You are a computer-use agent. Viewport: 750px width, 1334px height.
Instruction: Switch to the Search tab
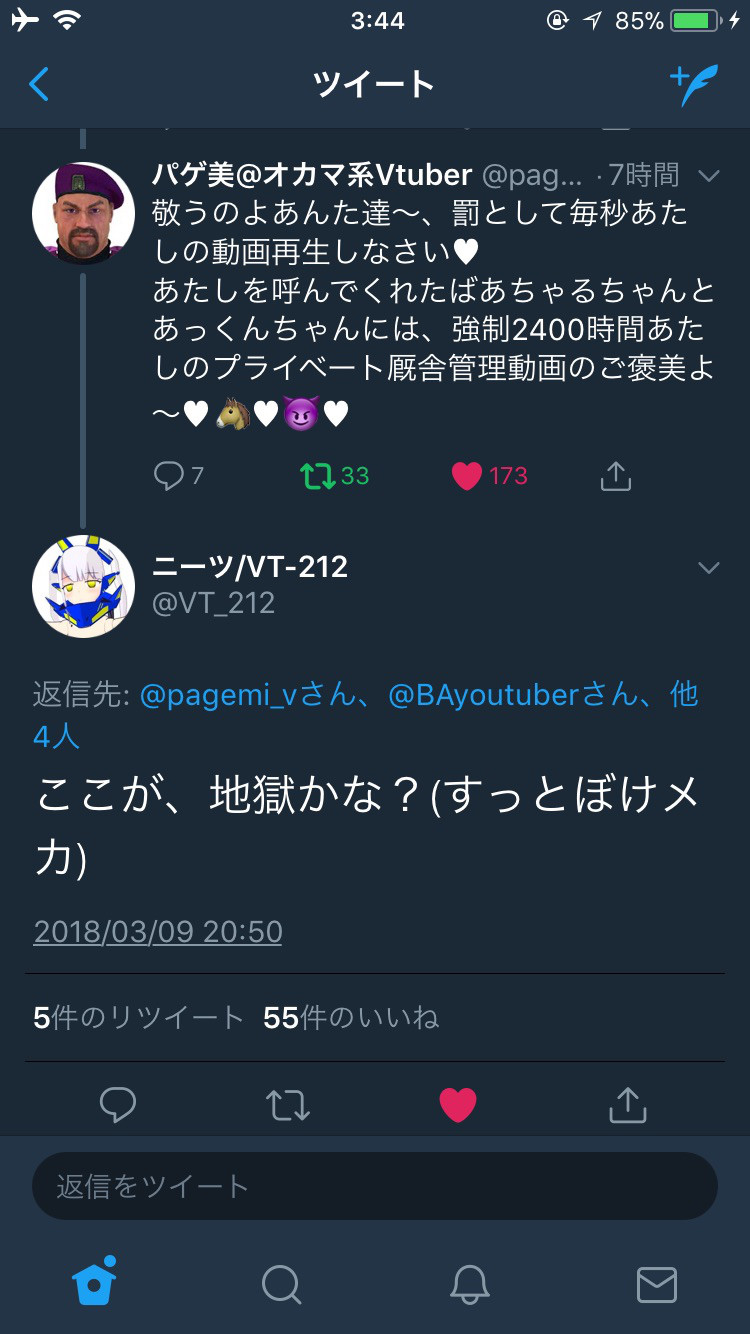(x=281, y=1284)
